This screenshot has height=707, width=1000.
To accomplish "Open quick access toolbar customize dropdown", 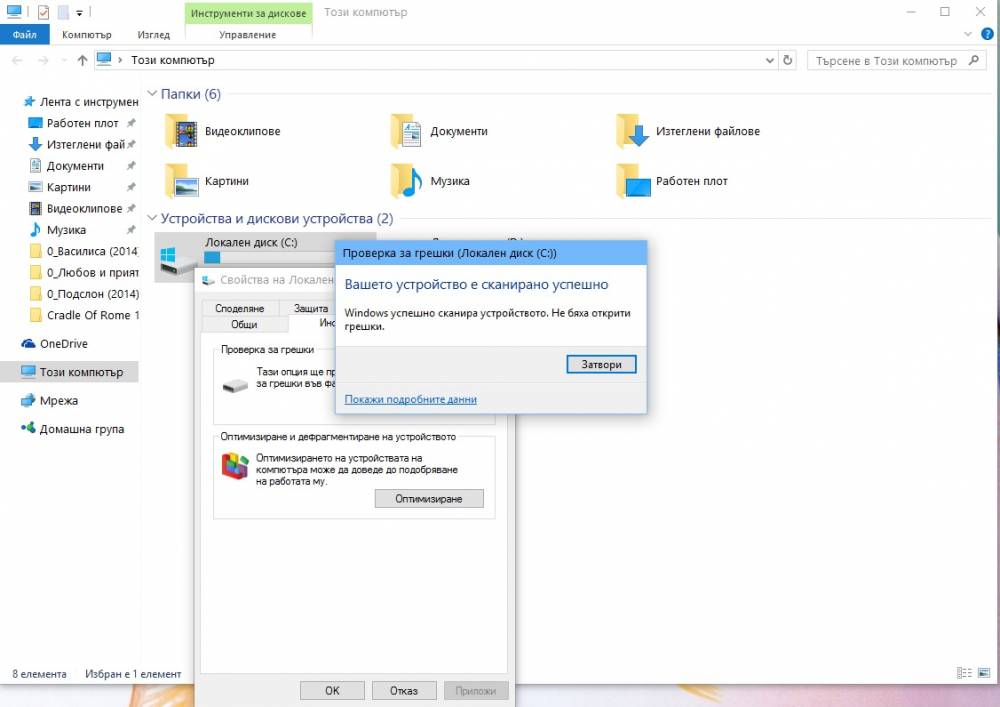I will tap(79, 13).
